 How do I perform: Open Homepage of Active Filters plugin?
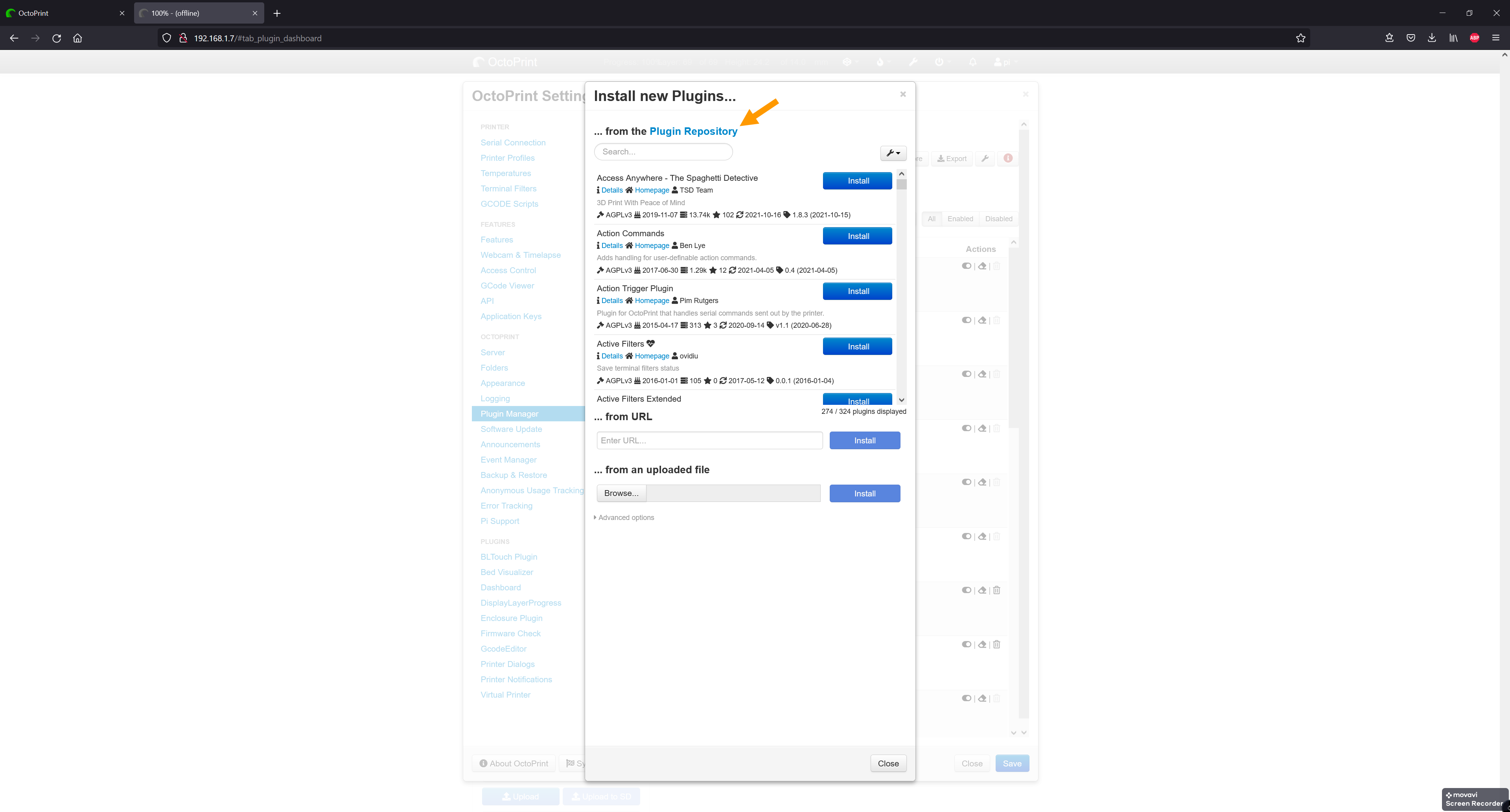tap(652, 356)
